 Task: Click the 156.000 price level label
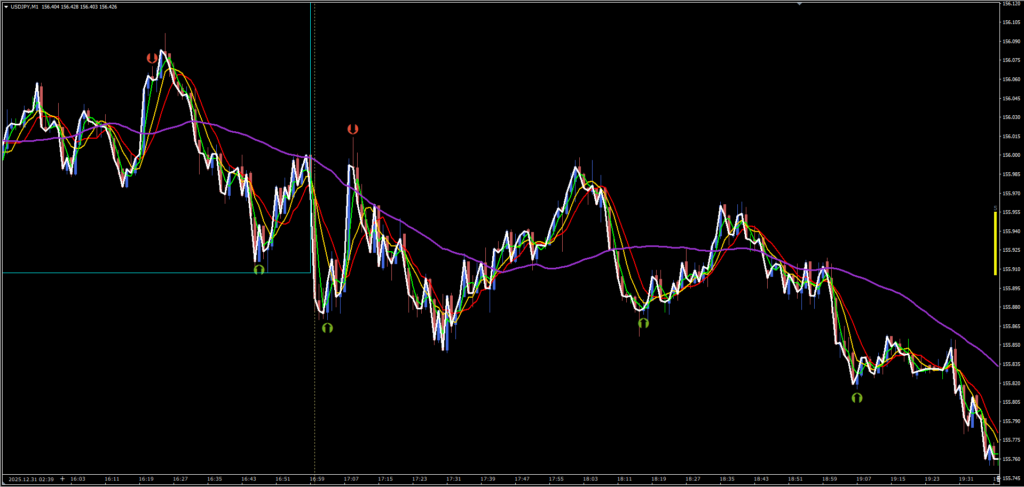coord(1010,155)
